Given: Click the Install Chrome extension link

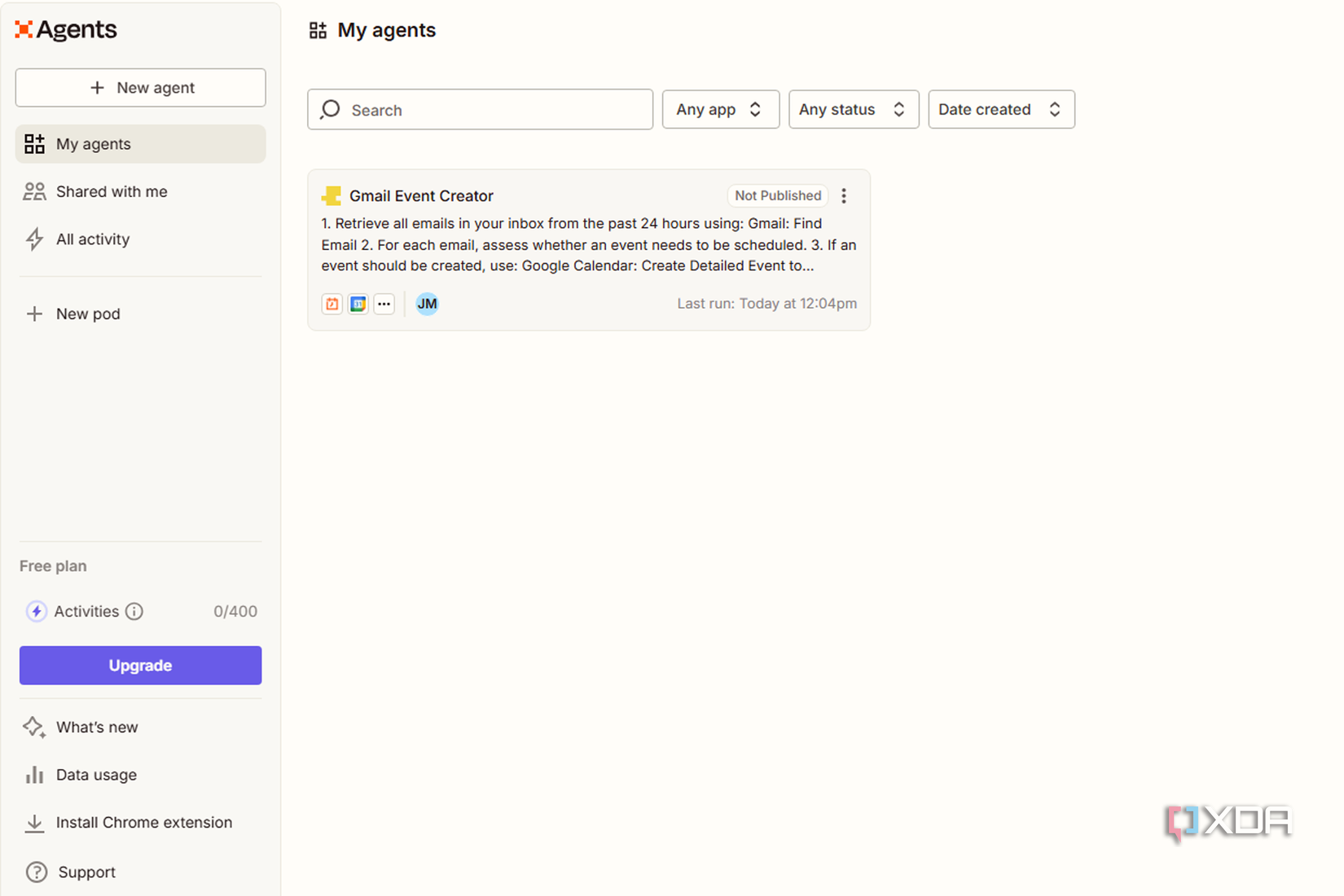Looking at the screenshot, I should 143,823.
